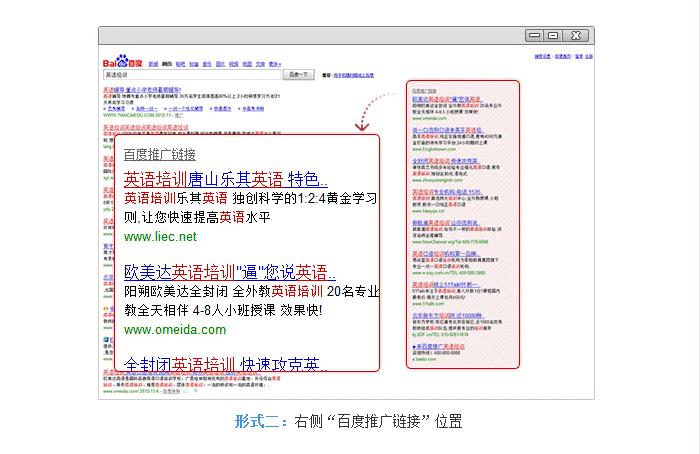Viewport: 700px width, 454px height.
Task: Open the 新闻 nav link
Action: (x=153, y=64)
